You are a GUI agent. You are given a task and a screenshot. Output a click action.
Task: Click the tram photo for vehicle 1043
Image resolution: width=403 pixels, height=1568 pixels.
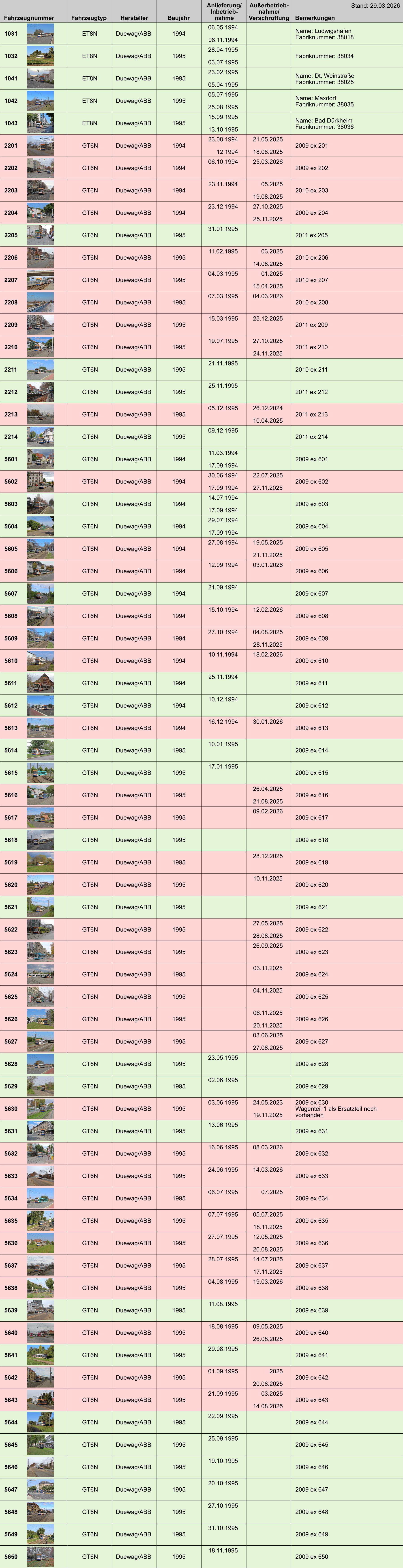point(40,123)
